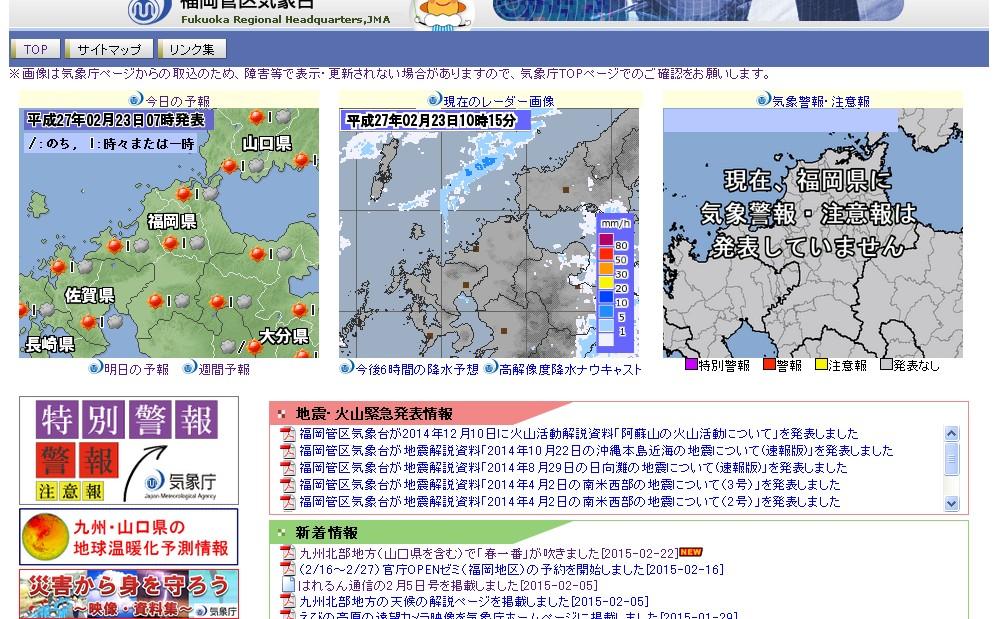The width and height of the screenshot is (1000, 619).
Task: Click PDF icon beside 2014年10月22日 Okinawa earthquake entry
Action: [x=287, y=451]
